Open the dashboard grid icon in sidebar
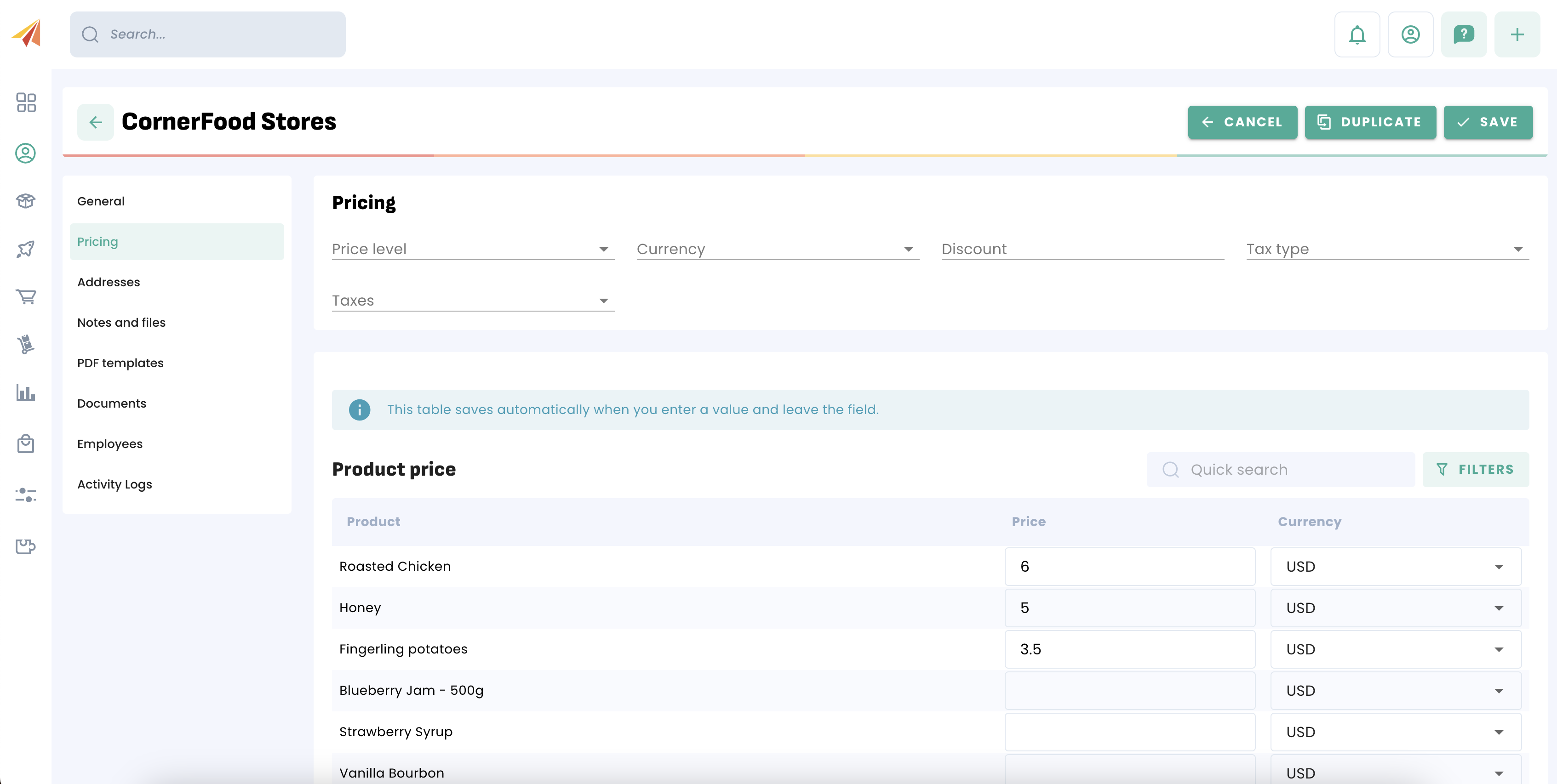The height and width of the screenshot is (784, 1557). pyautogui.click(x=25, y=102)
